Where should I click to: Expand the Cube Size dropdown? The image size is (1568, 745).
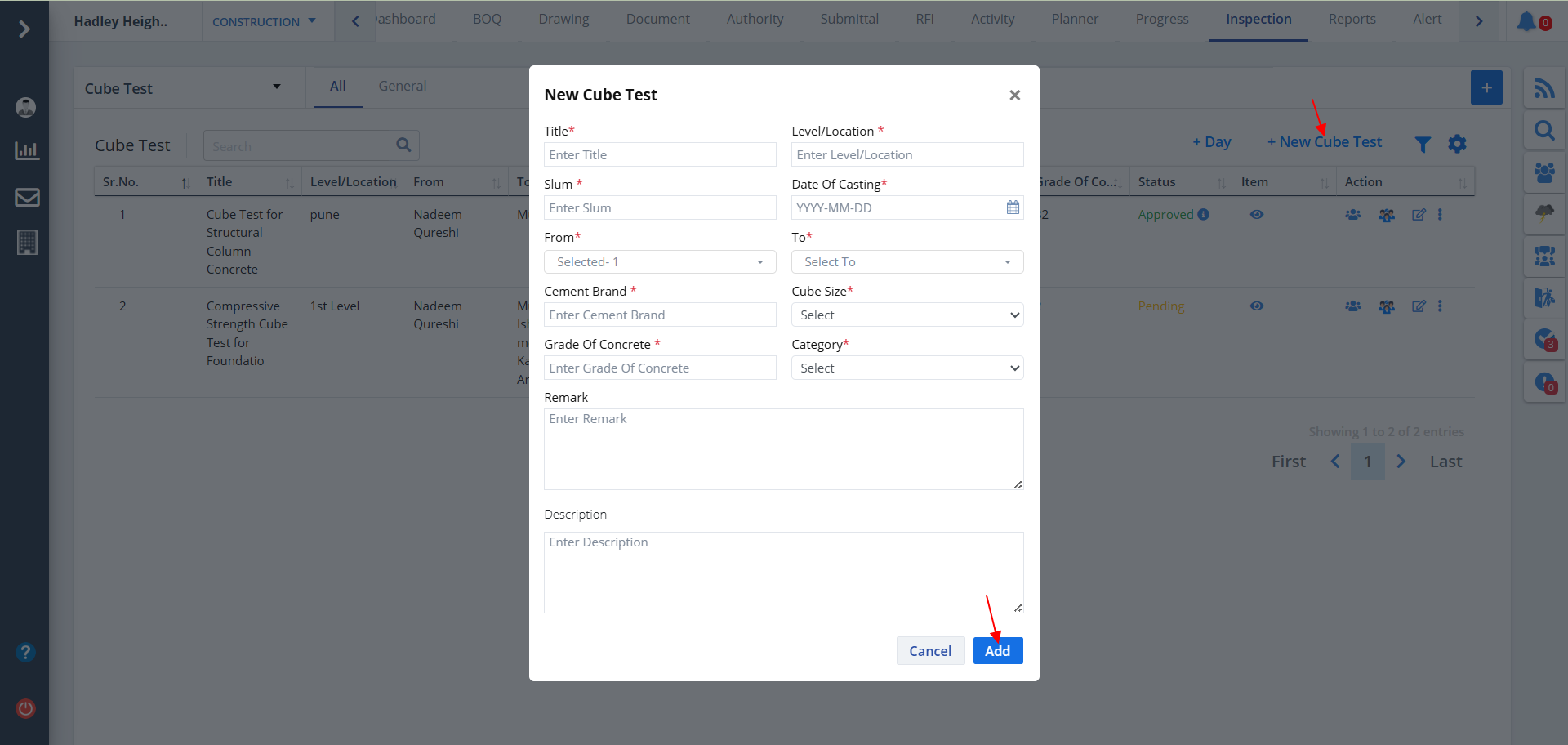point(906,315)
